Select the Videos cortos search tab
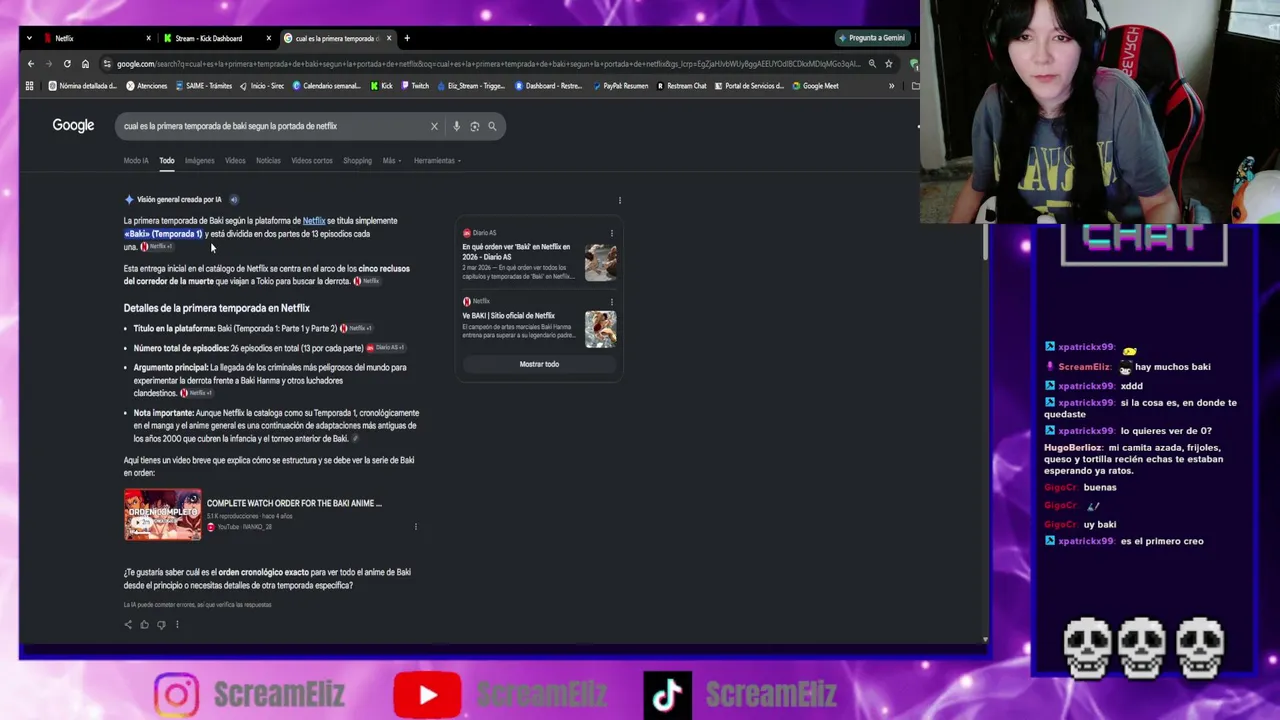The width and height of the screenshot is (1280, 720). click(x=312, y=160)
